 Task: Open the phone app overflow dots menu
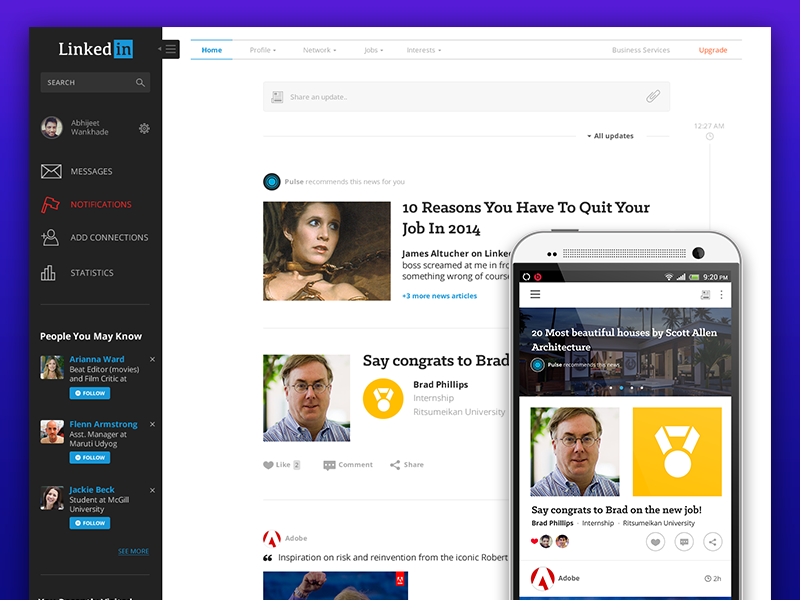point(721,295)
